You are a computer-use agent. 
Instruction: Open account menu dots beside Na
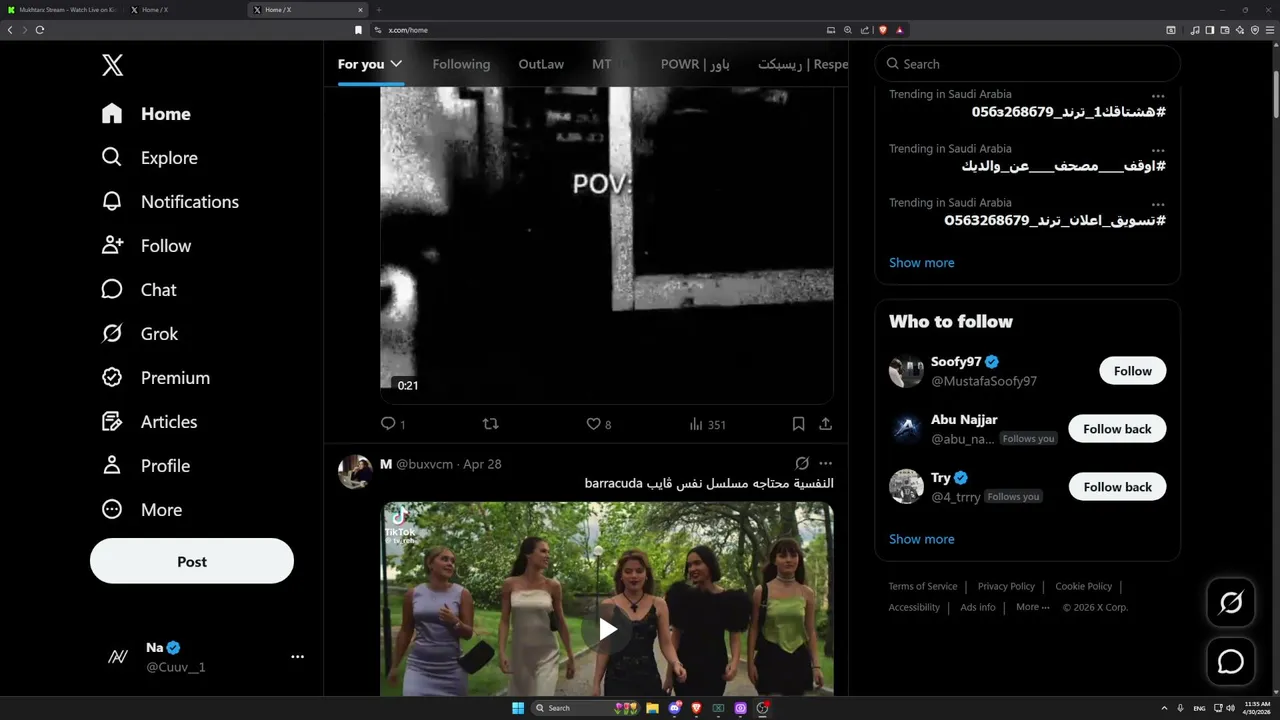(x=297, y=657)
